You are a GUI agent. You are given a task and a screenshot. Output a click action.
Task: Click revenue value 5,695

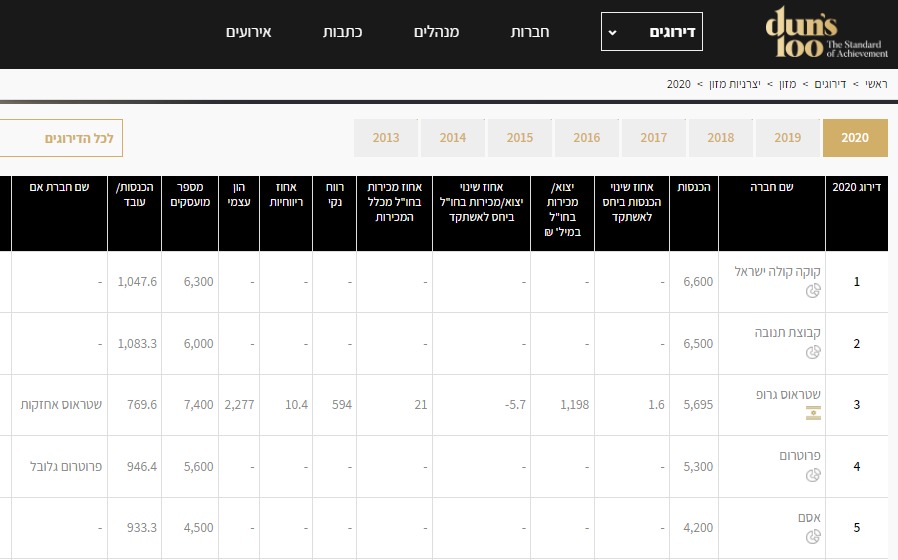pyautogui.click(x=698, y=405)
